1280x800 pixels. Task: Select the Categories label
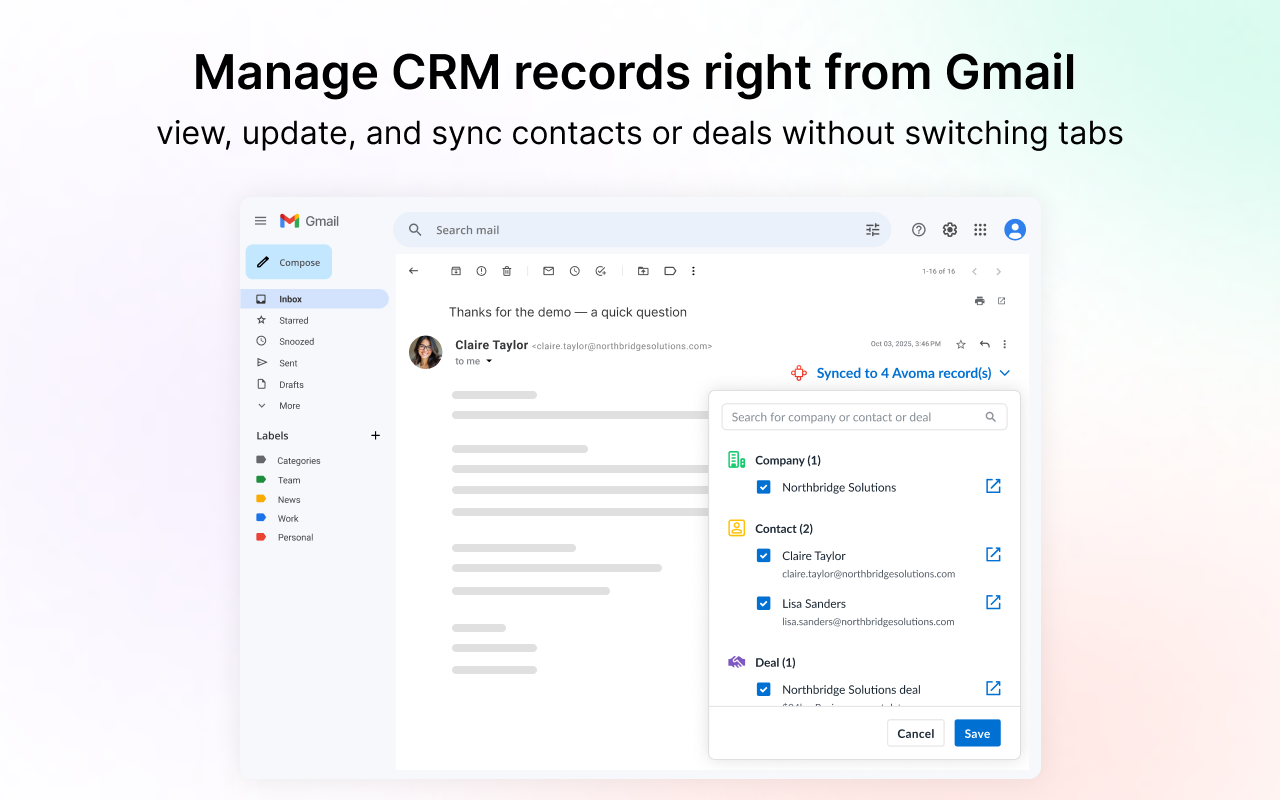click(289, 461)
